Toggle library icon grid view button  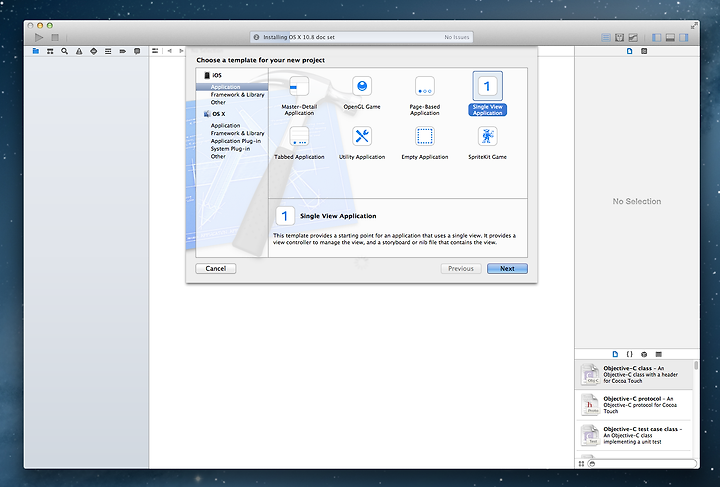point(581,464)
